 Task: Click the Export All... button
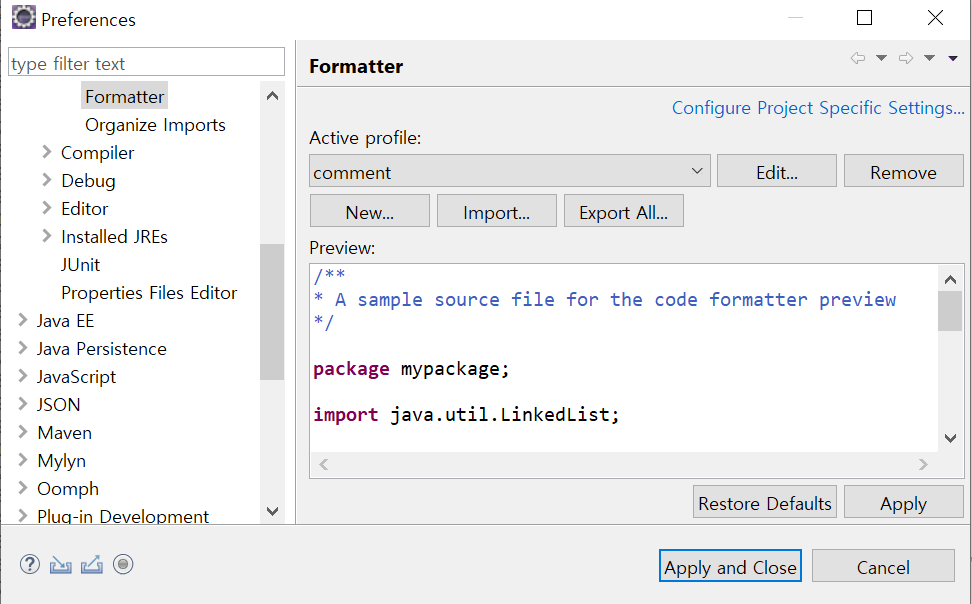tap(623, 212)
